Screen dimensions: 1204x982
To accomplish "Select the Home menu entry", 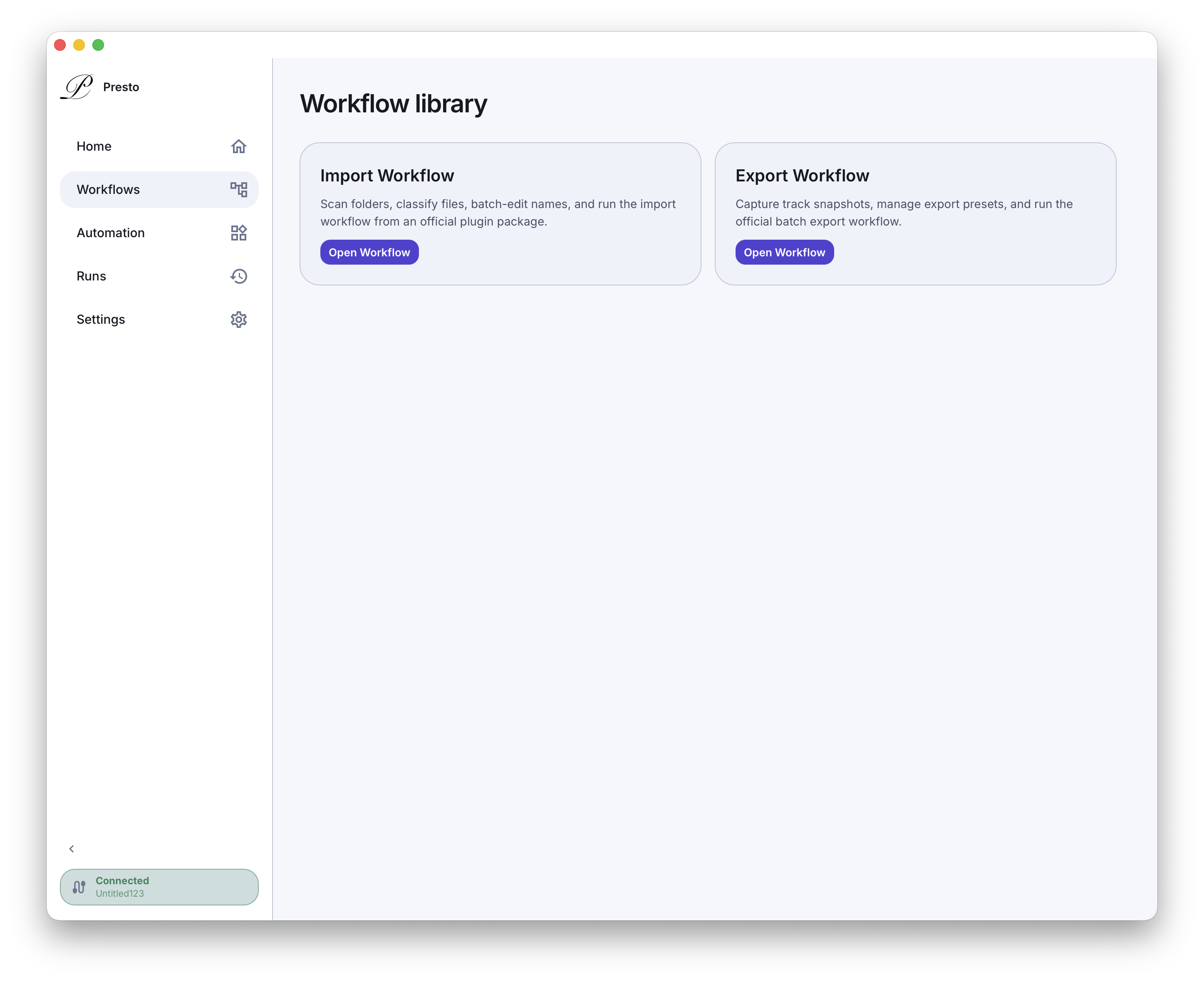I will 93,146.
